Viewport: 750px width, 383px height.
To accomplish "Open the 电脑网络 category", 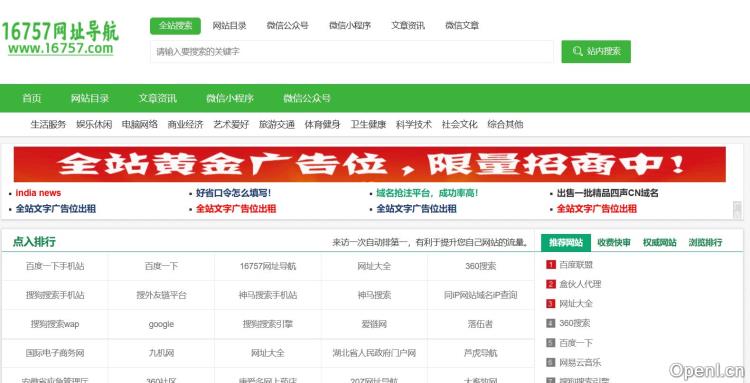I will pos(140,125).
